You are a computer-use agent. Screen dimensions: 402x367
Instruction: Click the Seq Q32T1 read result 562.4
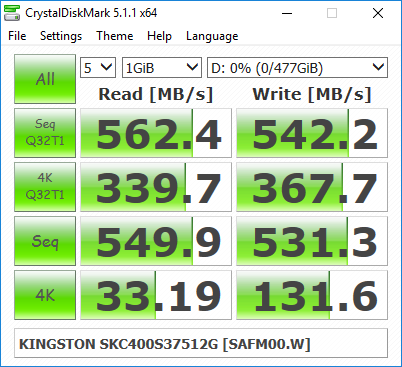pyautogui.click(x=156, y=133)
